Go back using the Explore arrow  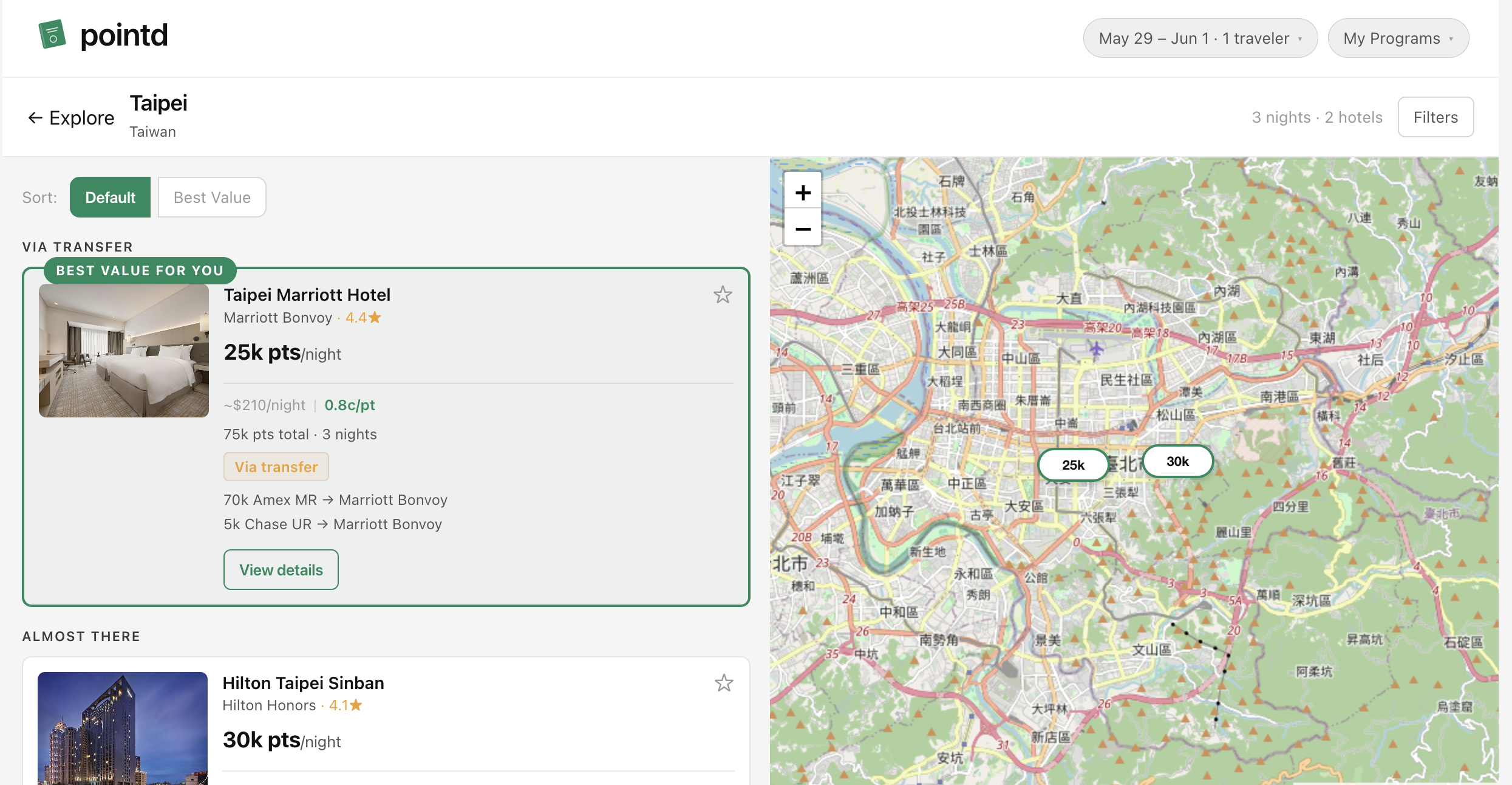[70, 117]
